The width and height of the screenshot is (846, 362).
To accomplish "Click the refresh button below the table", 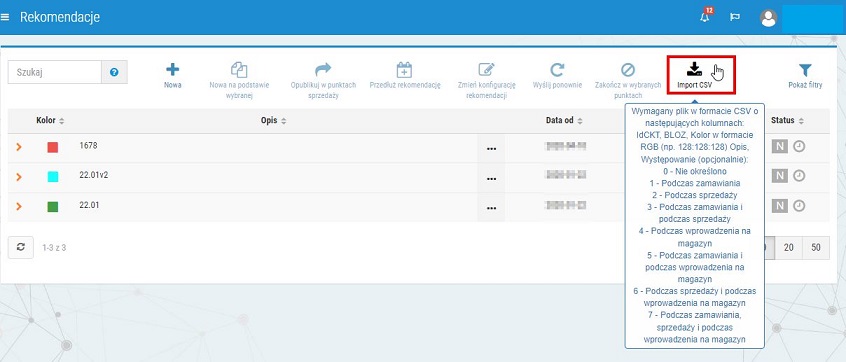I will click(21, 247).
